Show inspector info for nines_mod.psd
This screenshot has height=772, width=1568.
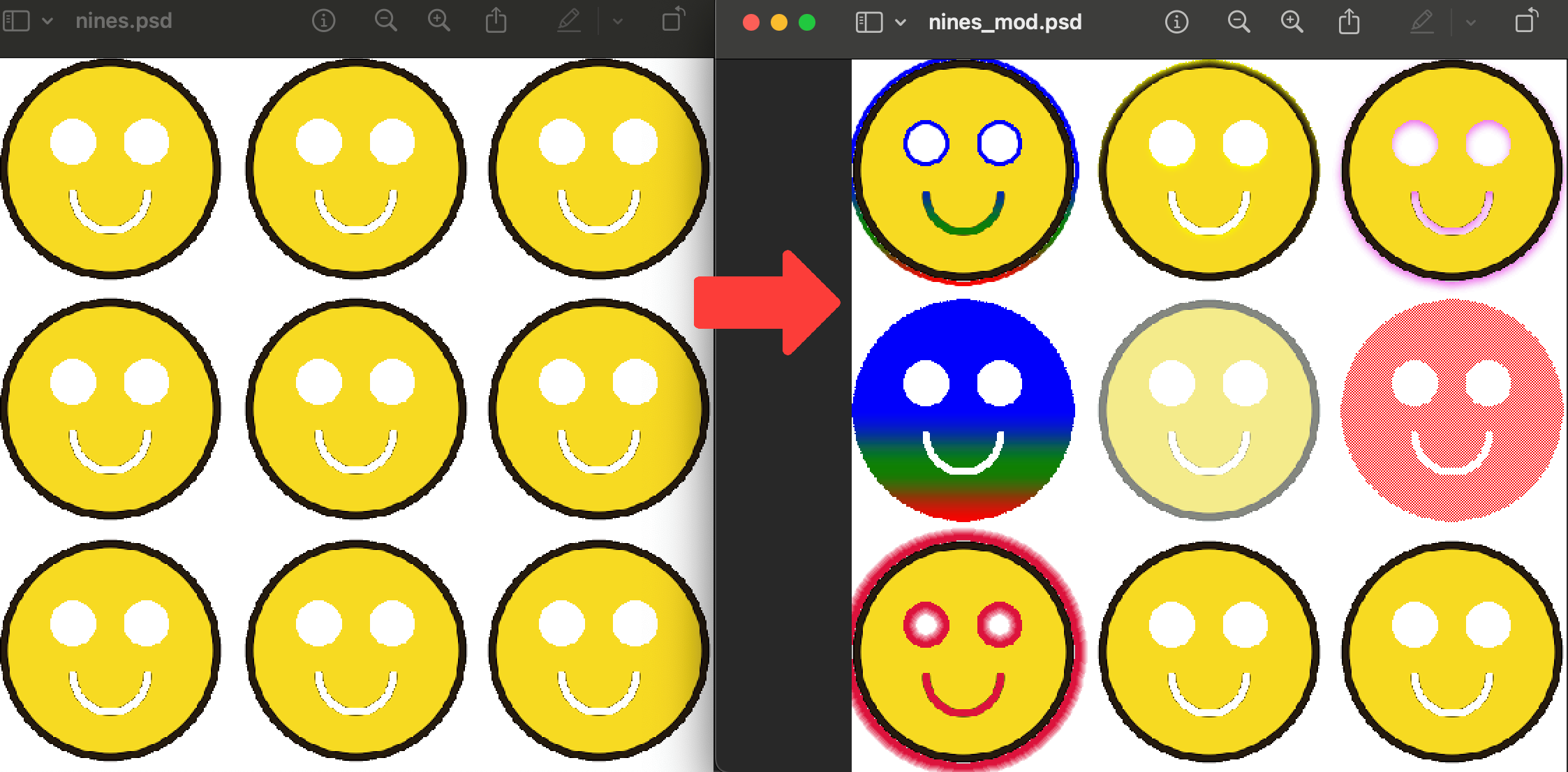coord(1176,22)
